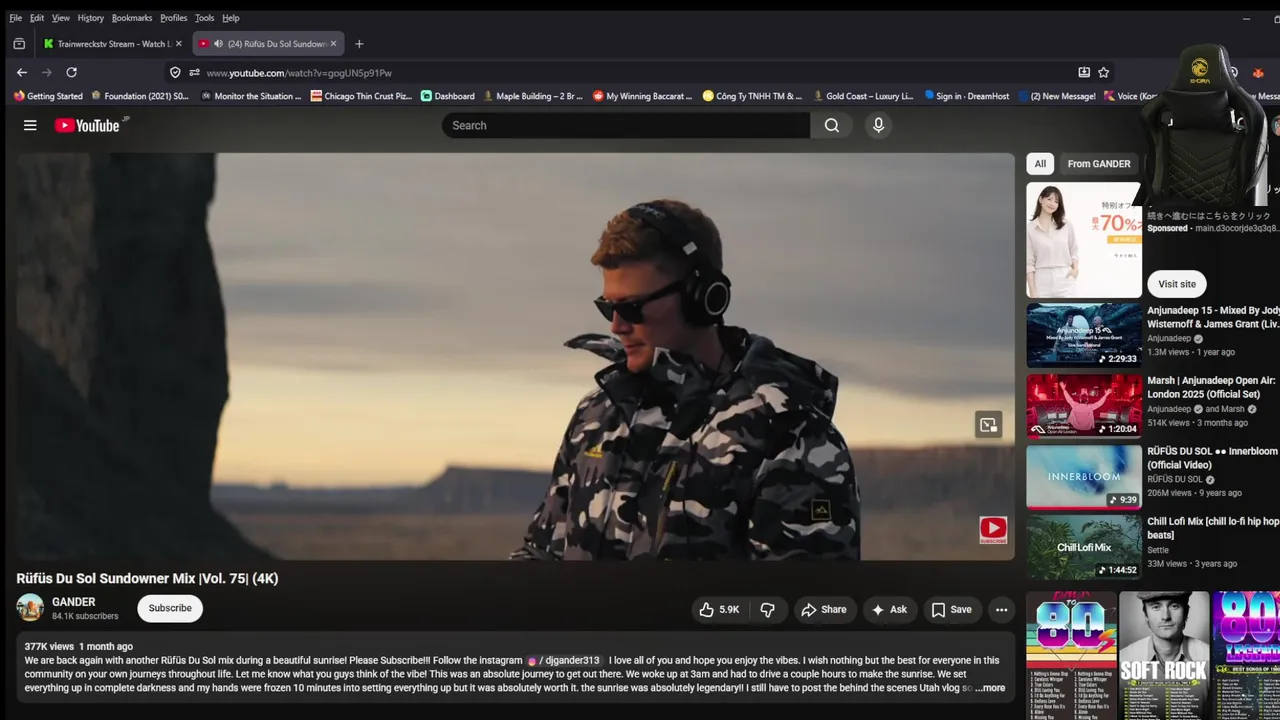Open the GANDER channel avatar
This screenshot has width=1280, height=720.
30,607
